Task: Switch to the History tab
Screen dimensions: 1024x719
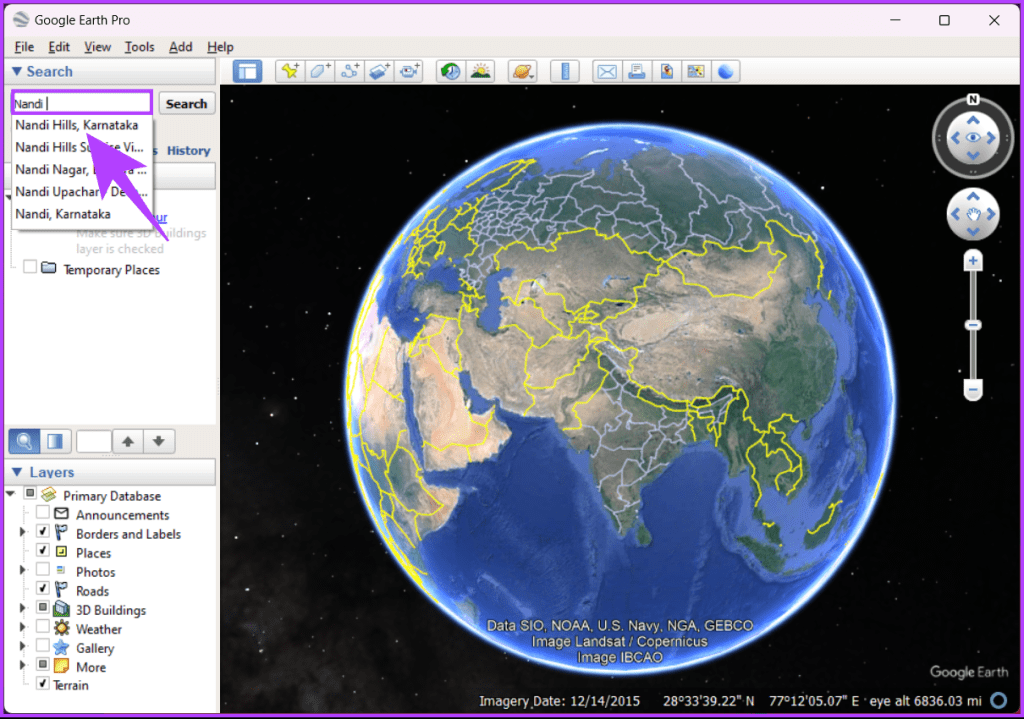Action: tap(189, 150)
